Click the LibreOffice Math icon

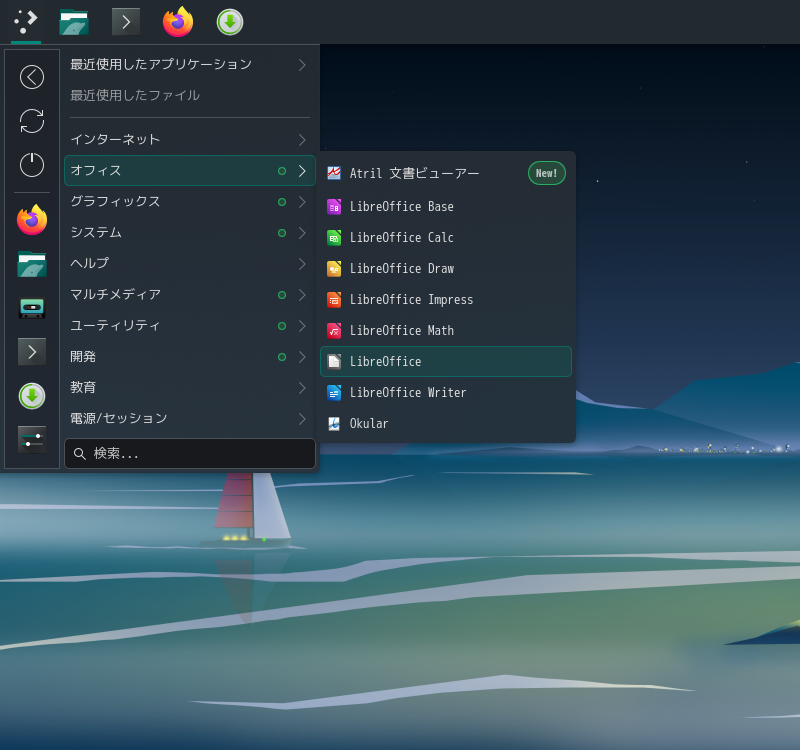pos(334,331)
